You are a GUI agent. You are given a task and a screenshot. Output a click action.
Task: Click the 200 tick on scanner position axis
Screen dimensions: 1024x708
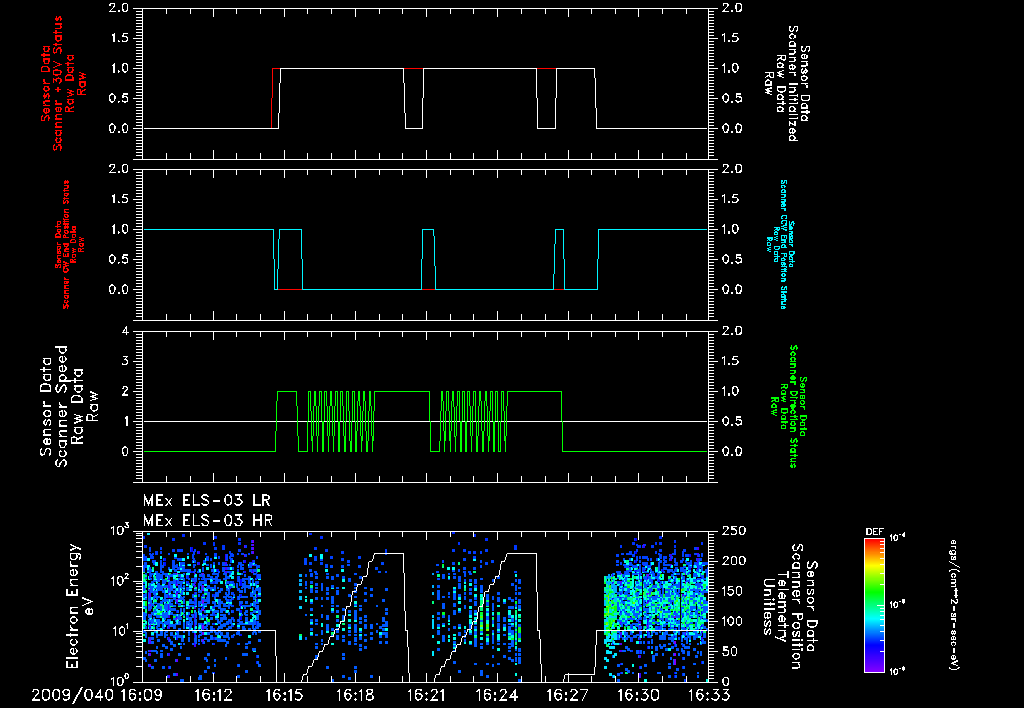tap(734, 561)
